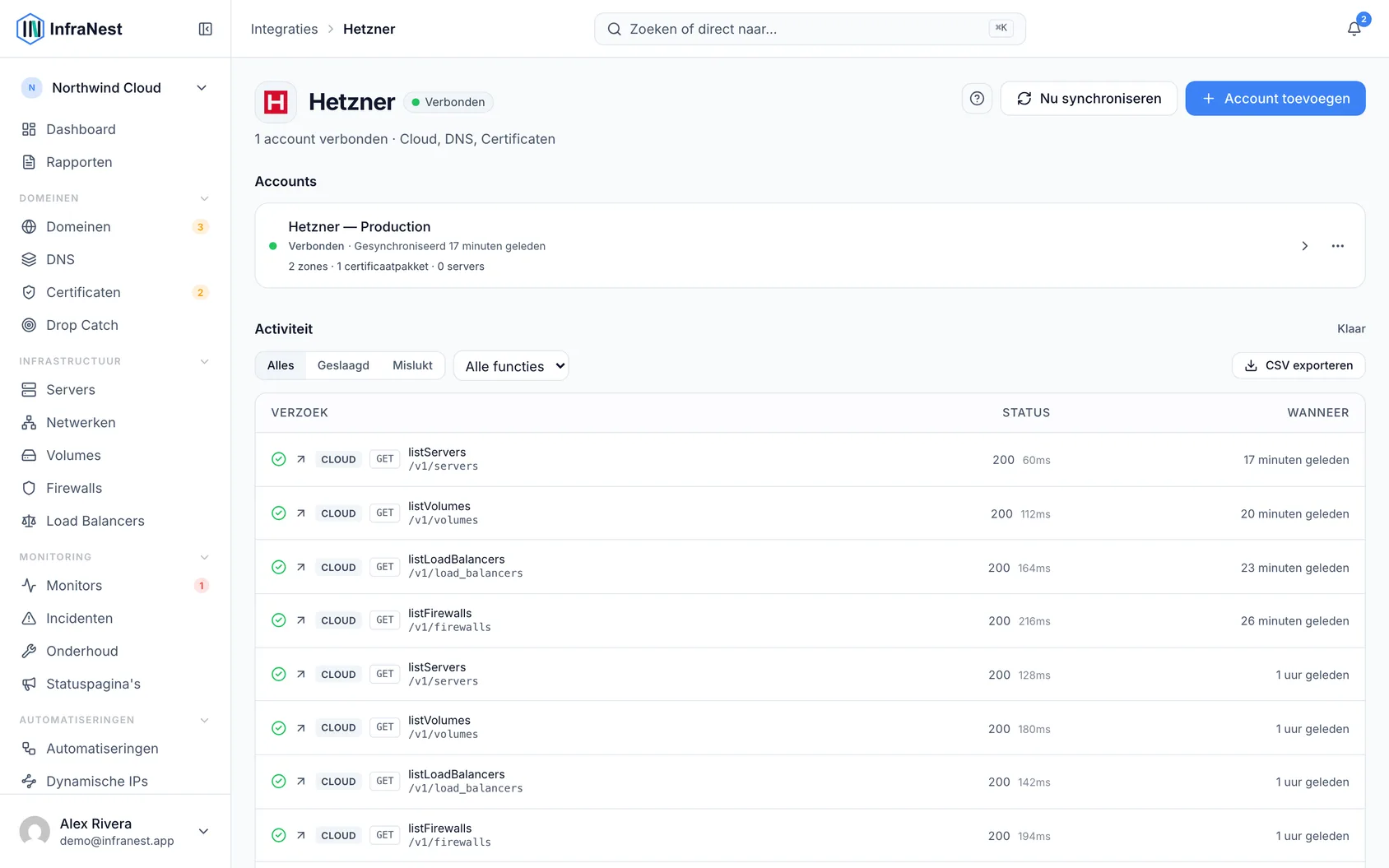
Task: Open Firewalls page
Action: 115,489
